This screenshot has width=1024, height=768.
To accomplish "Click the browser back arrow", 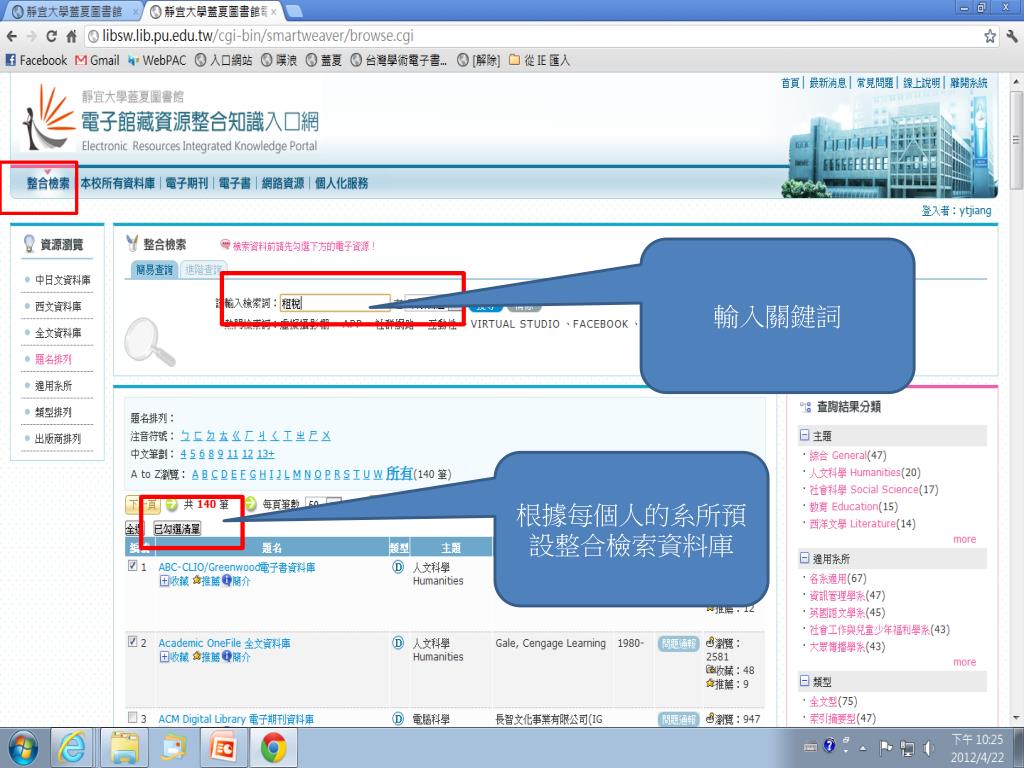I will (x=11, y=37).
